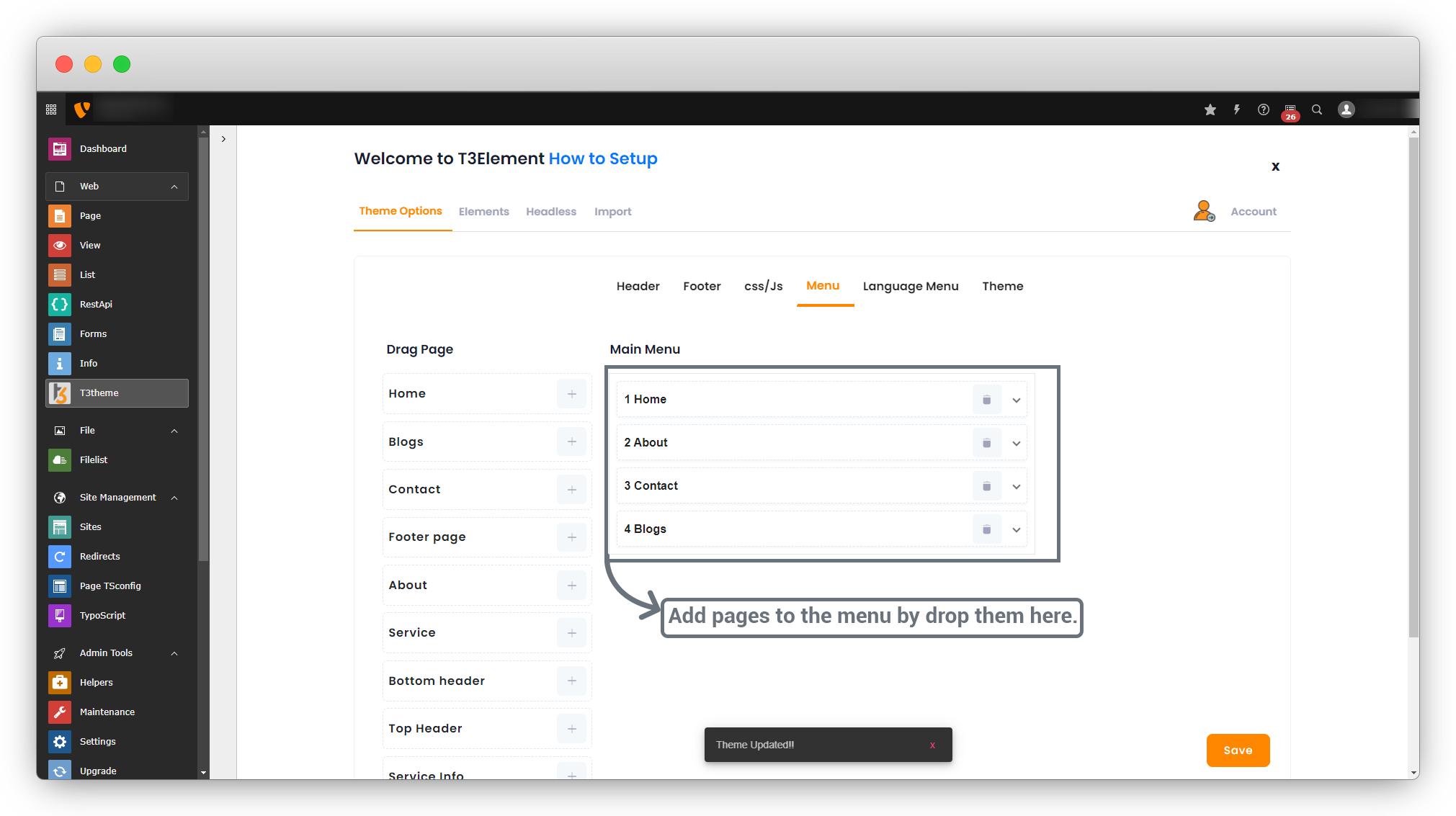Delete the 1 Home menu item

(987, 400)
